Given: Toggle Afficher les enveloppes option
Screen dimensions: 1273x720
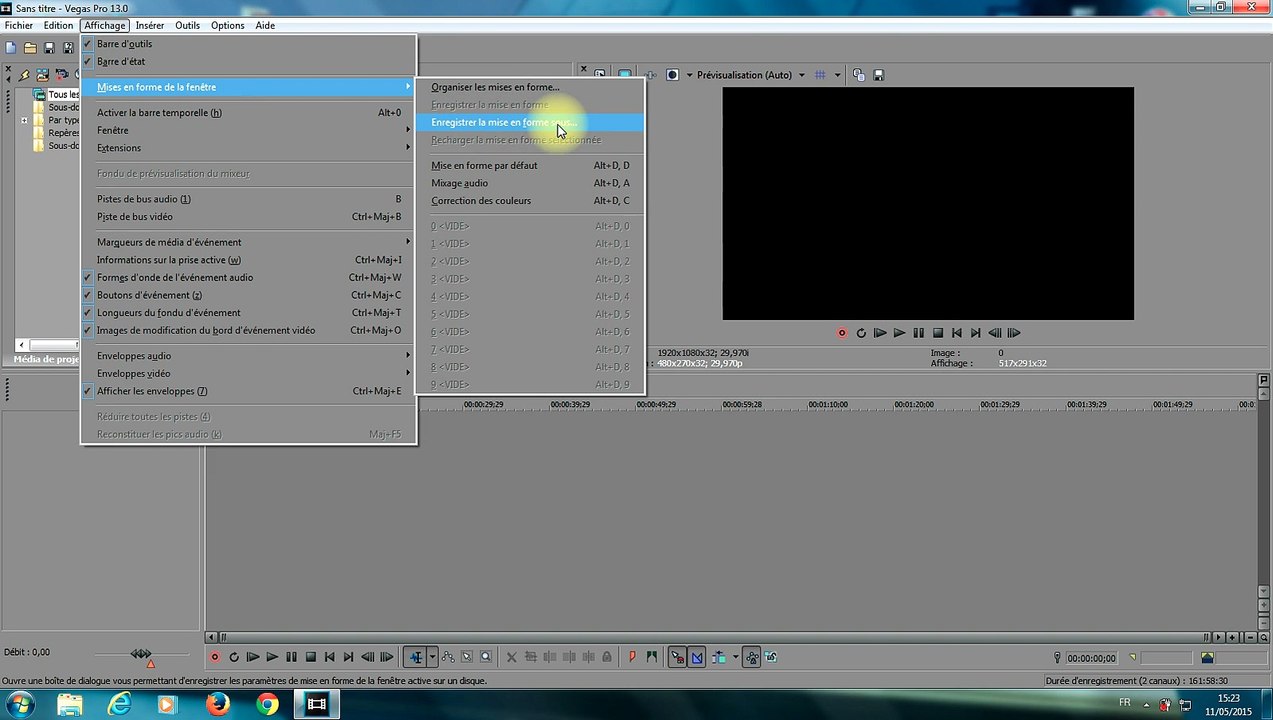Looking at the screenshot, I should (x=248, y=392).
